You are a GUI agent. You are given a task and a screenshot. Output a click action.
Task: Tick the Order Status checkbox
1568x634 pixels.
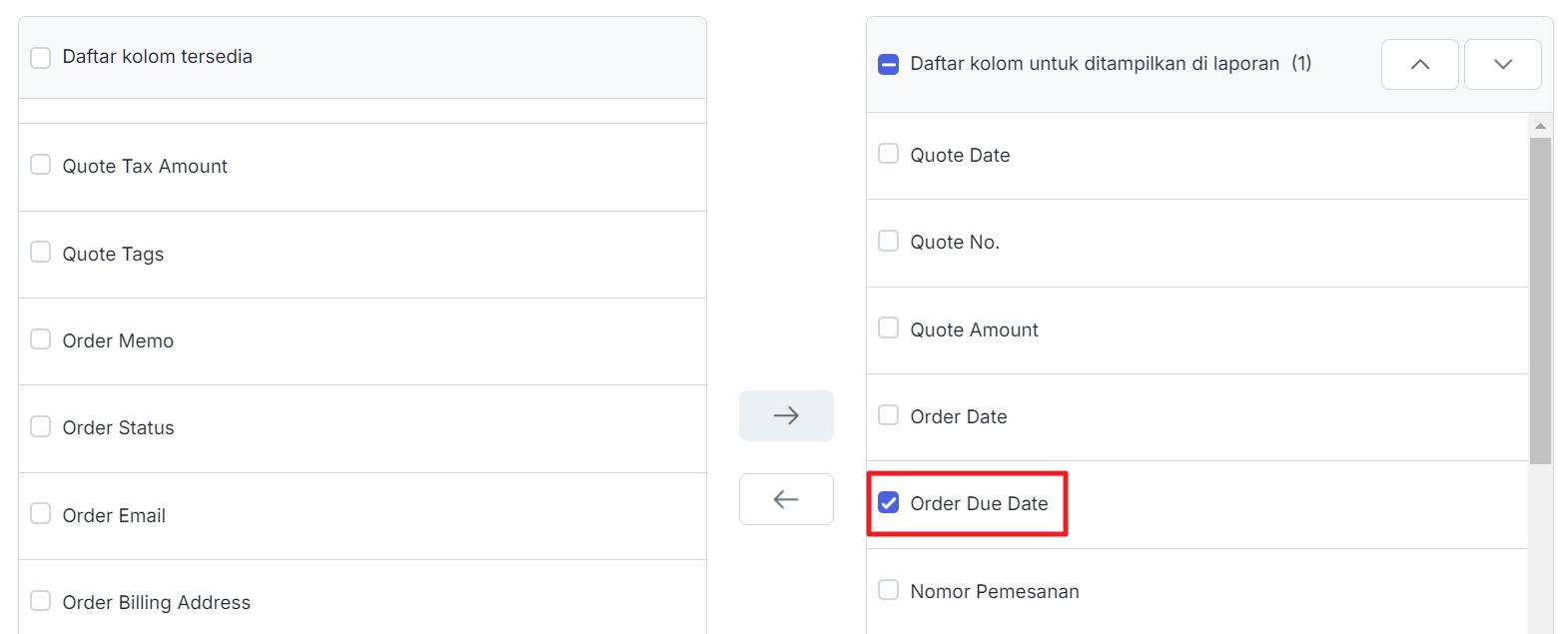(x=41, y=427)
